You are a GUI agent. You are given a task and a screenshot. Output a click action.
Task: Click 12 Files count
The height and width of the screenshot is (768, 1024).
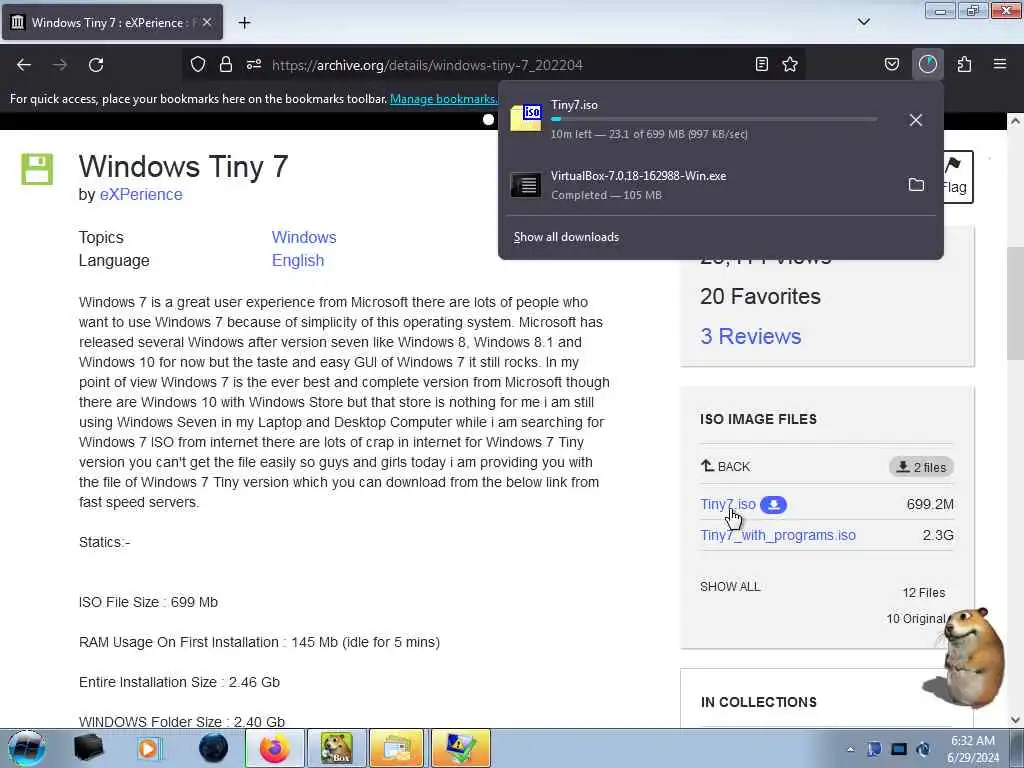(x=923, y=592)
